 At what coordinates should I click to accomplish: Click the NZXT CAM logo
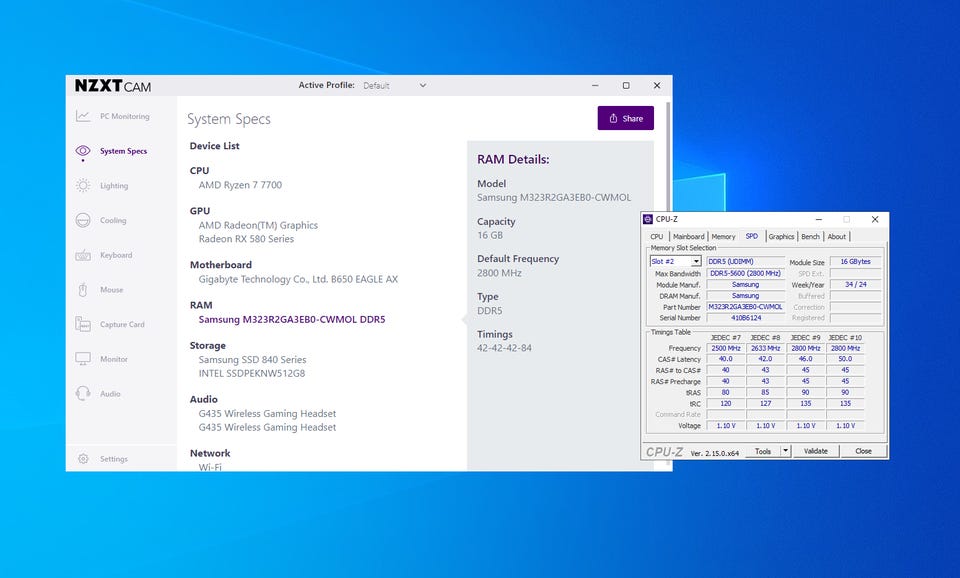pos(113,86)
